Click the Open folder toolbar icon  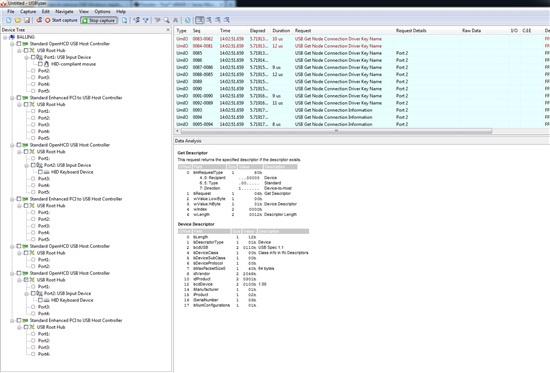point(18,20)
